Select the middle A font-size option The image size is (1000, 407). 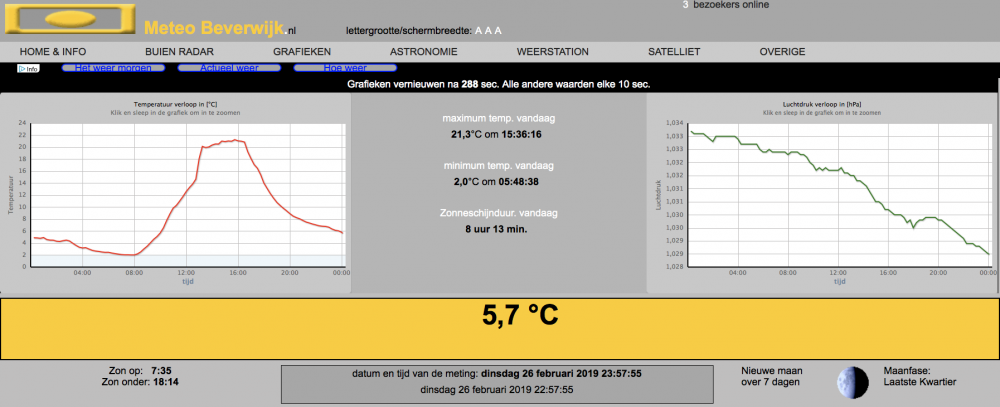point(489,31)
